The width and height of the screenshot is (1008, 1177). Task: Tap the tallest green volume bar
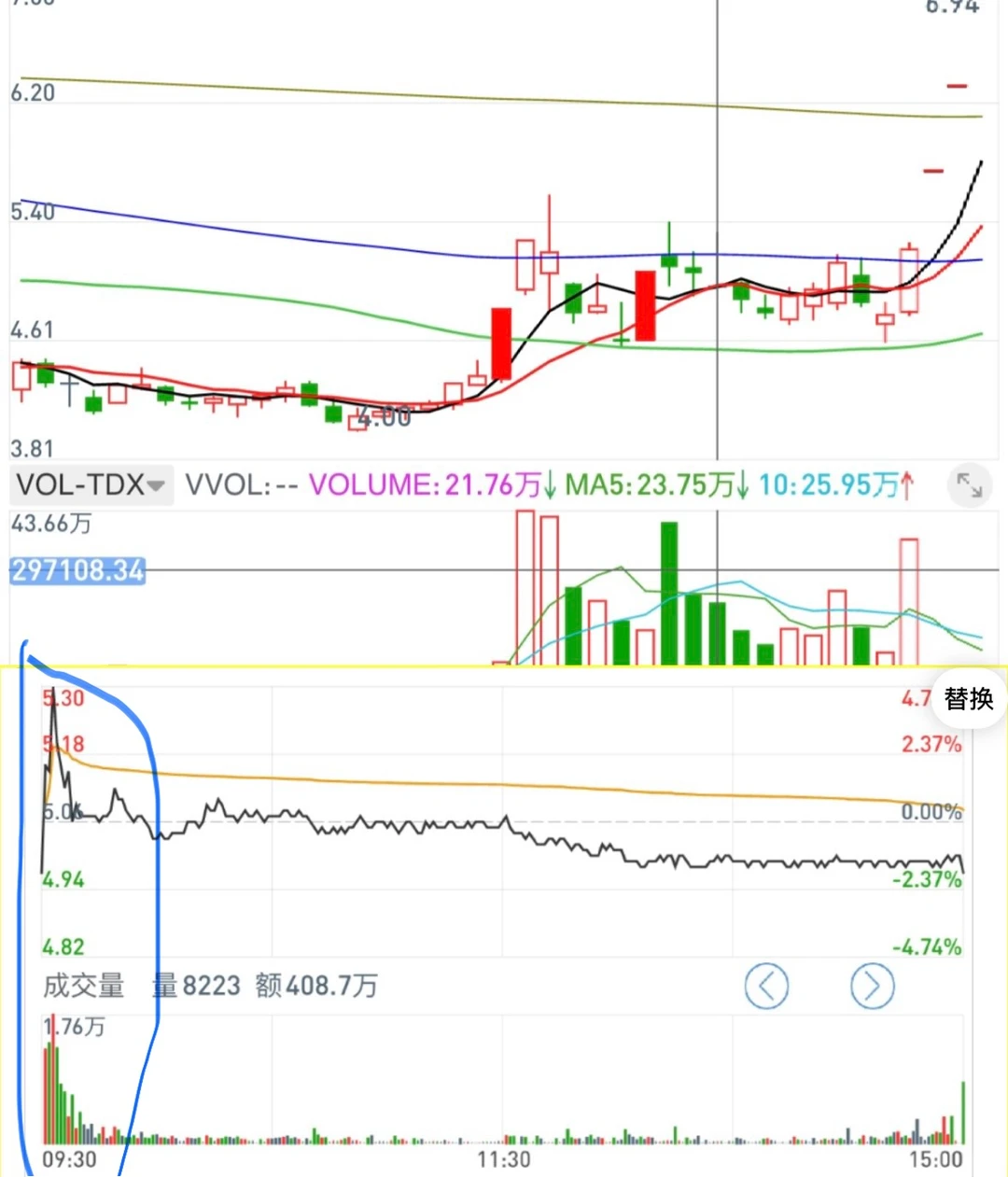click(669, 594)
